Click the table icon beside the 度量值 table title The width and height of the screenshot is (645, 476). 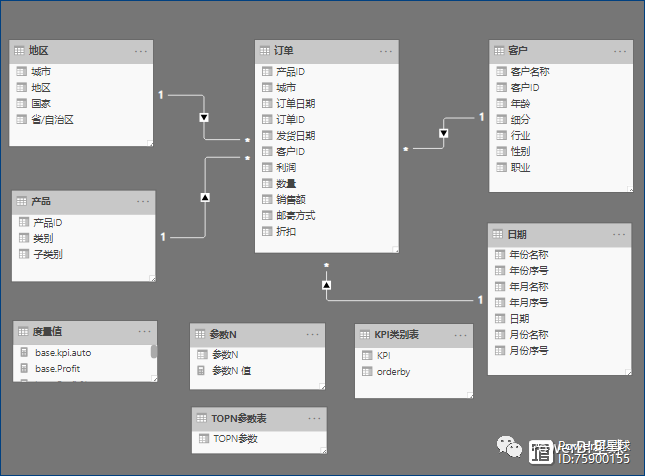(23, 331)
